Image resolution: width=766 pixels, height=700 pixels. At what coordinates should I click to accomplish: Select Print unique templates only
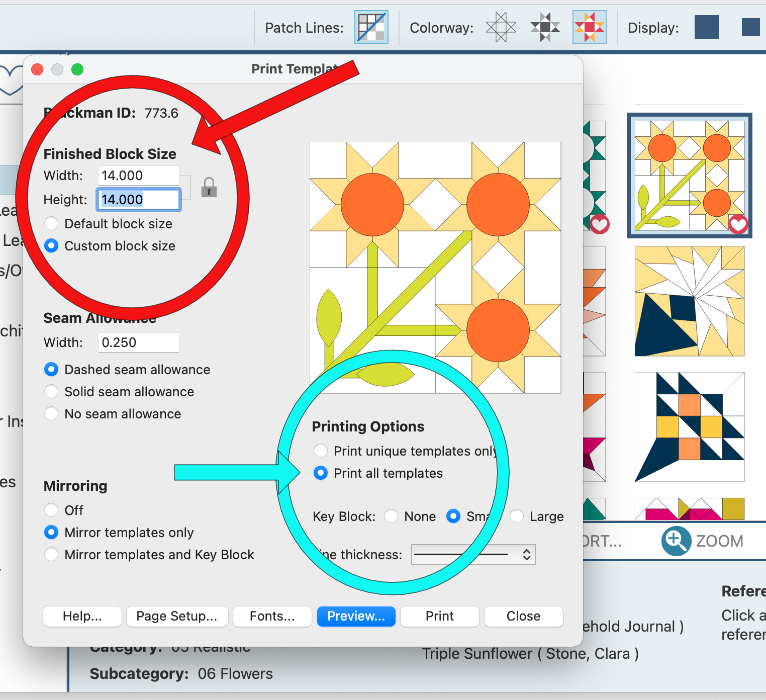(x=321, y=451)
